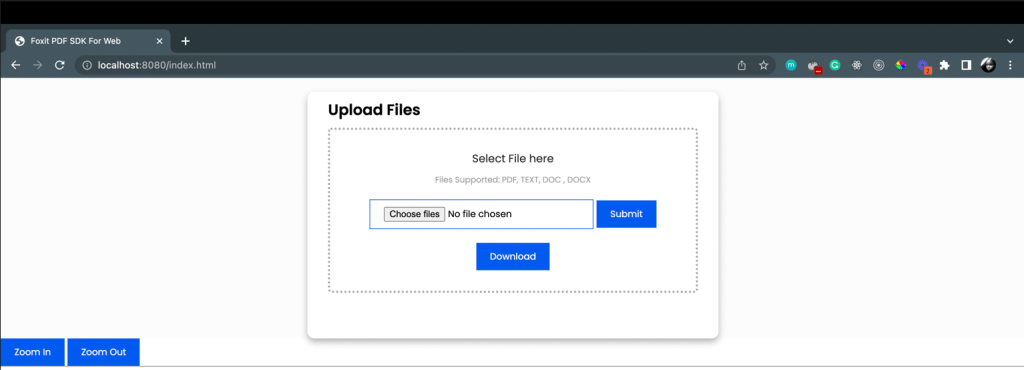This screenshot has height=370, width=1024.
Task: Bookmark this page with the star icon
Action: [763, 65]
